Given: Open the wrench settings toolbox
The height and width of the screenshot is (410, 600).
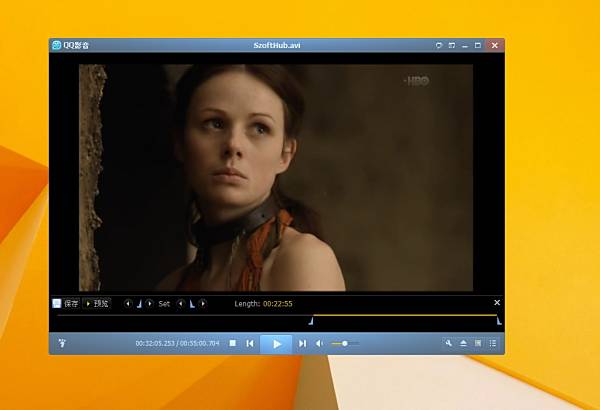Looking at the screenshot, I should pyautogui.click(x=448, y=343).
